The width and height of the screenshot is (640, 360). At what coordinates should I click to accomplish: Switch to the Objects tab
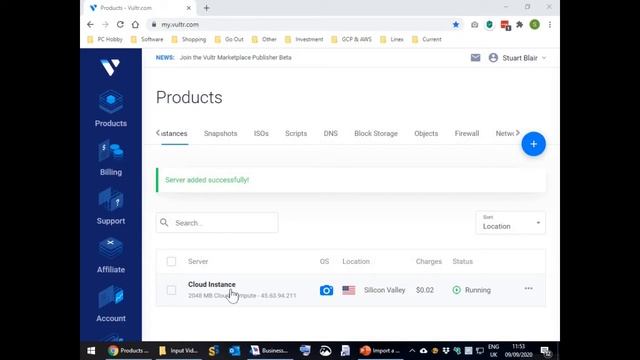(426, 133)
